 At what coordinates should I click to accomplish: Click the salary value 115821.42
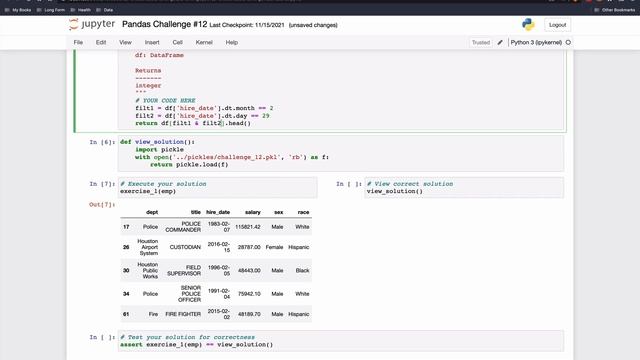(x=248, y=227)
